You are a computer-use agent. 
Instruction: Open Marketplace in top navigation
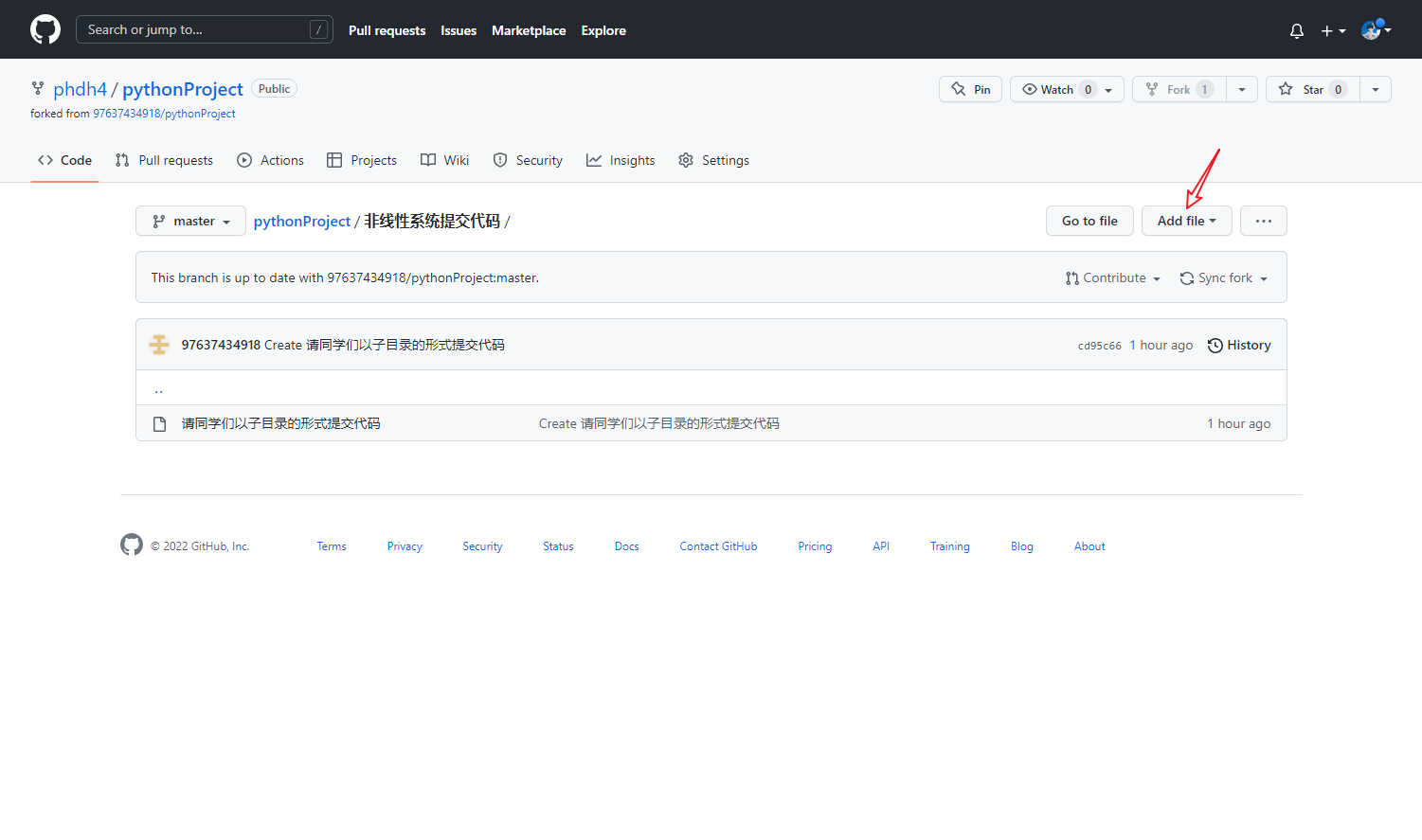tap(529, 30)
